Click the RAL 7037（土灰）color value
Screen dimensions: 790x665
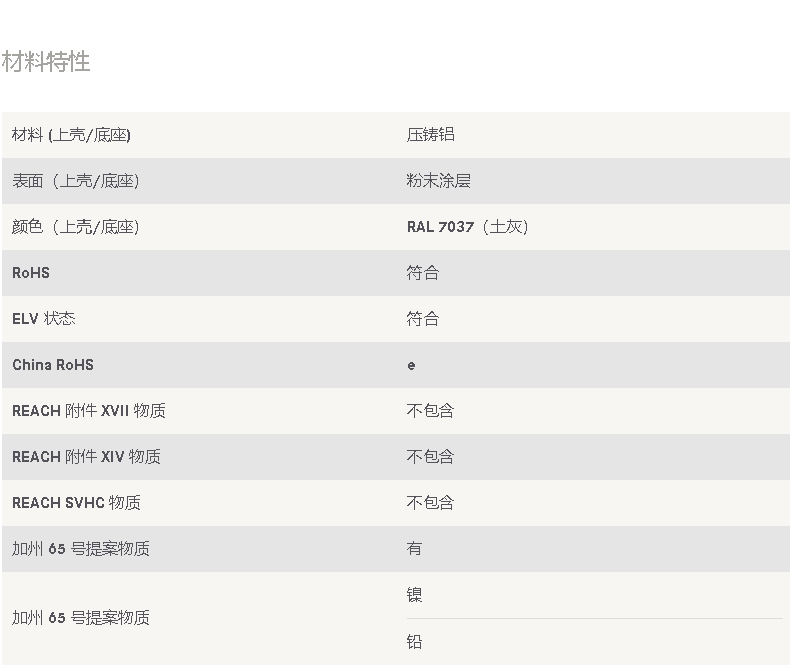pyautogui.click(x=468, y=227)
